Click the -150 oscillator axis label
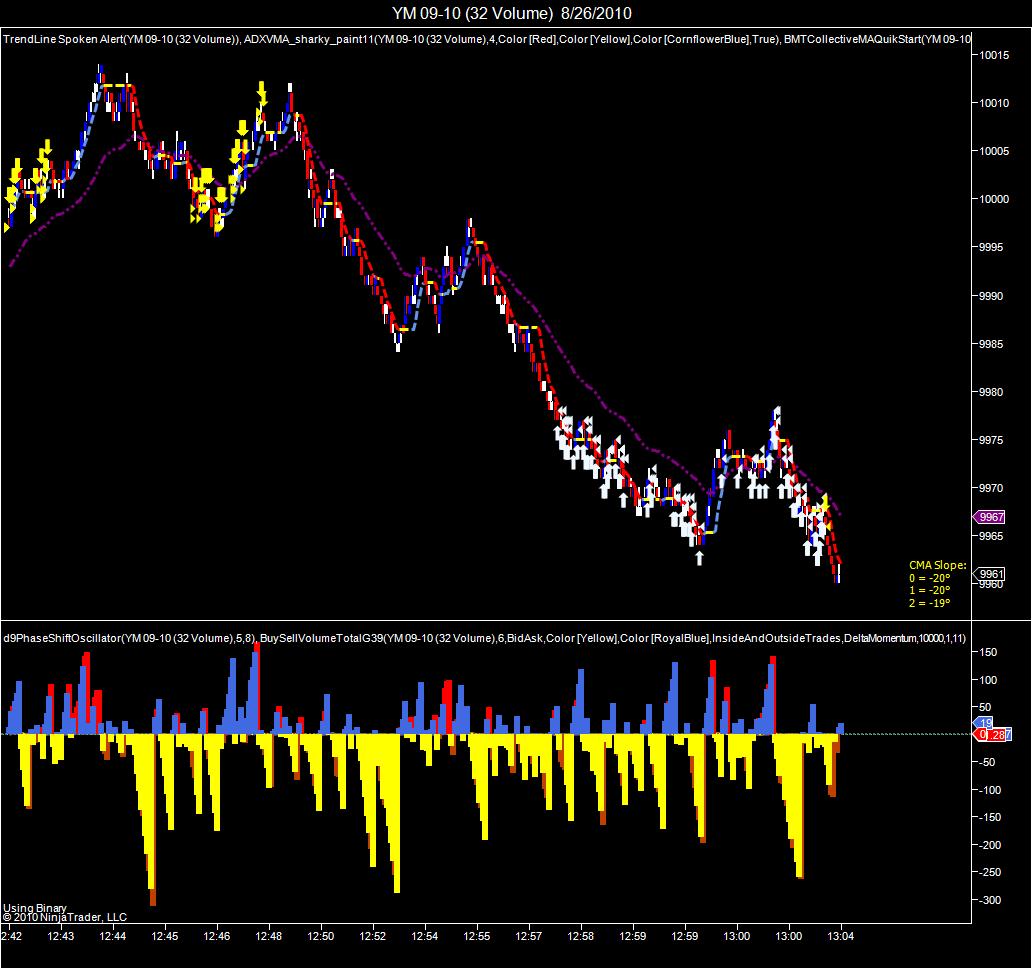The width and height of the screenshot is (1032, 969). pos(989,818)
